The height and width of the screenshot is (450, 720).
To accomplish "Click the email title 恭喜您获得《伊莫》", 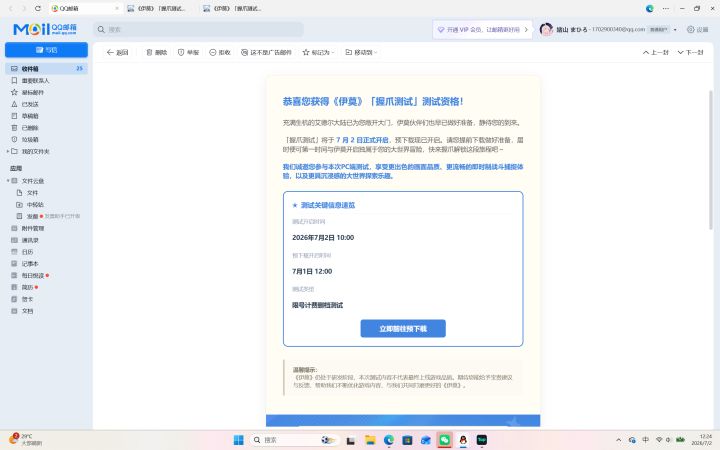I will (373, 101).
